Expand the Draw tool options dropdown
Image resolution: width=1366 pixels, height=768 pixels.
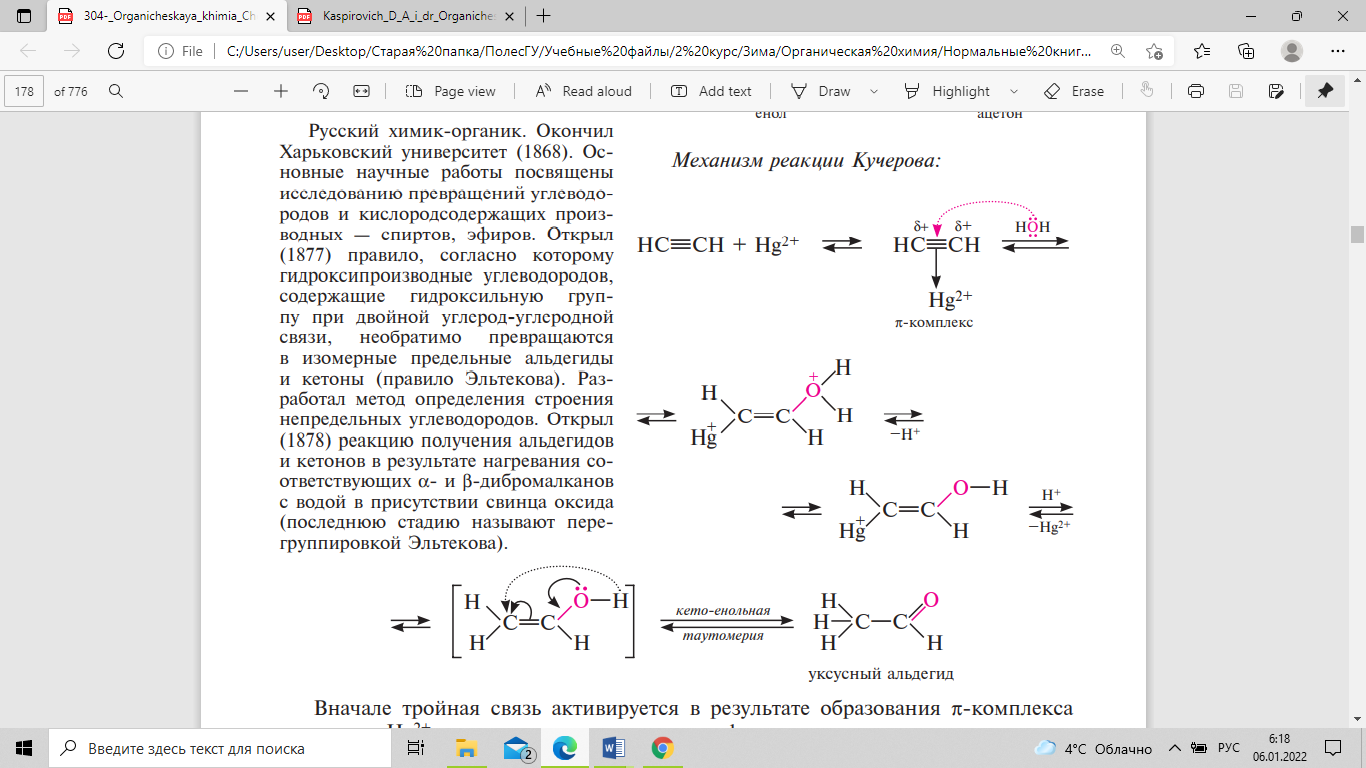point(874,91)
